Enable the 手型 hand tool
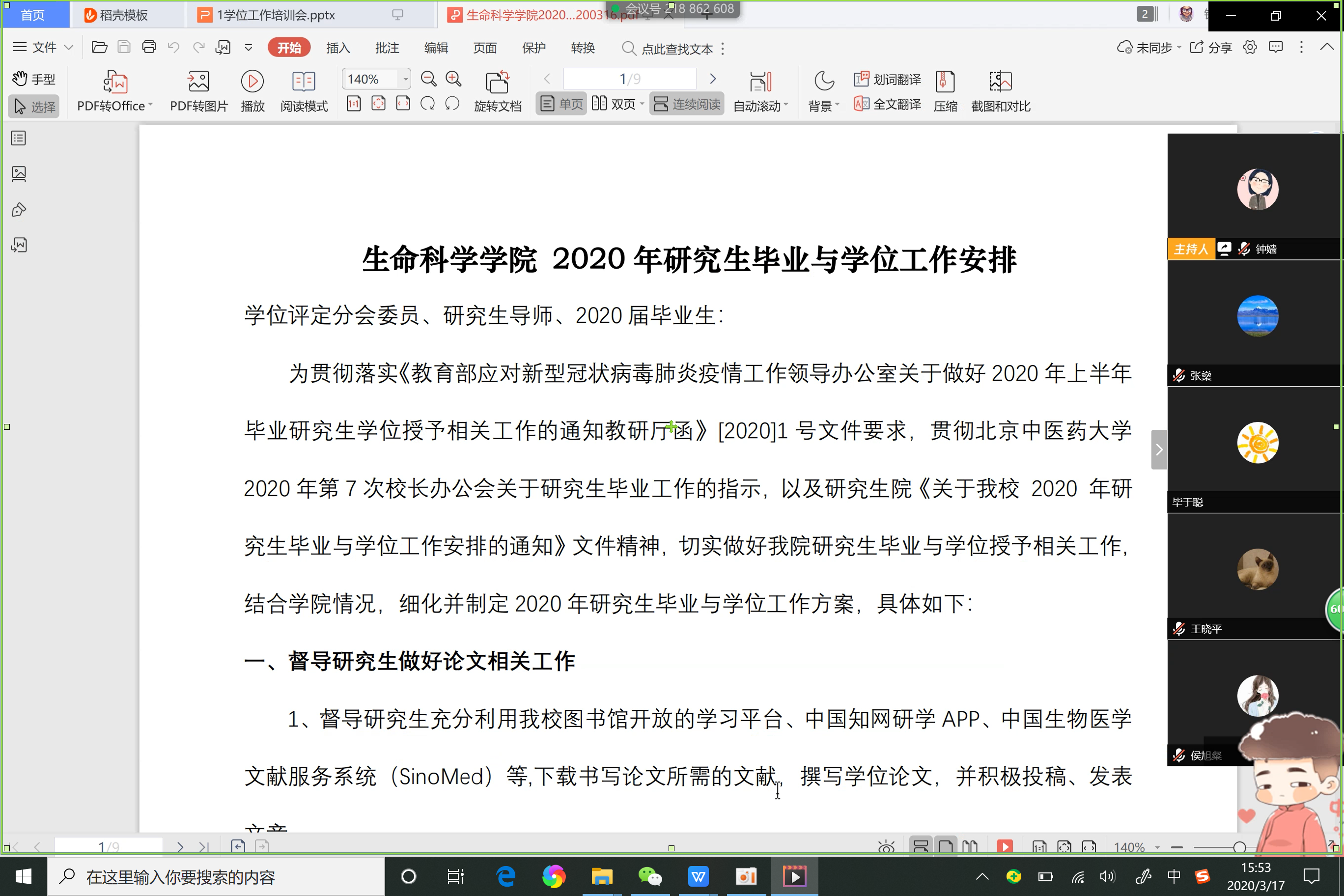 tap(34, 79)
